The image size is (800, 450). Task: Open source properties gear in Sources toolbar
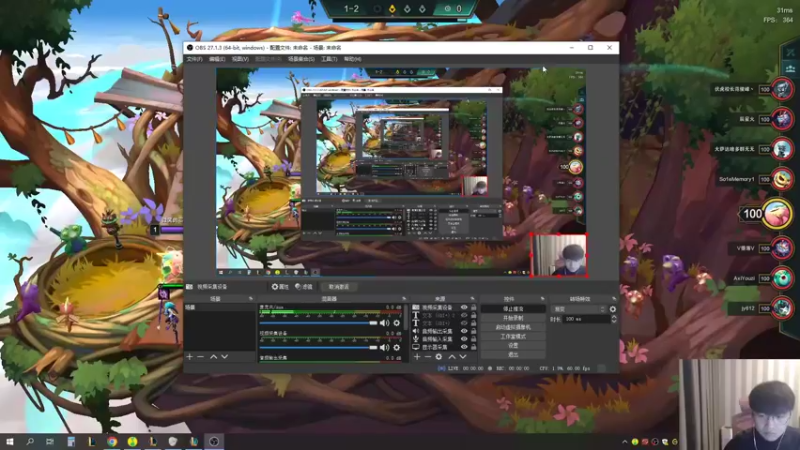[439, 357]
